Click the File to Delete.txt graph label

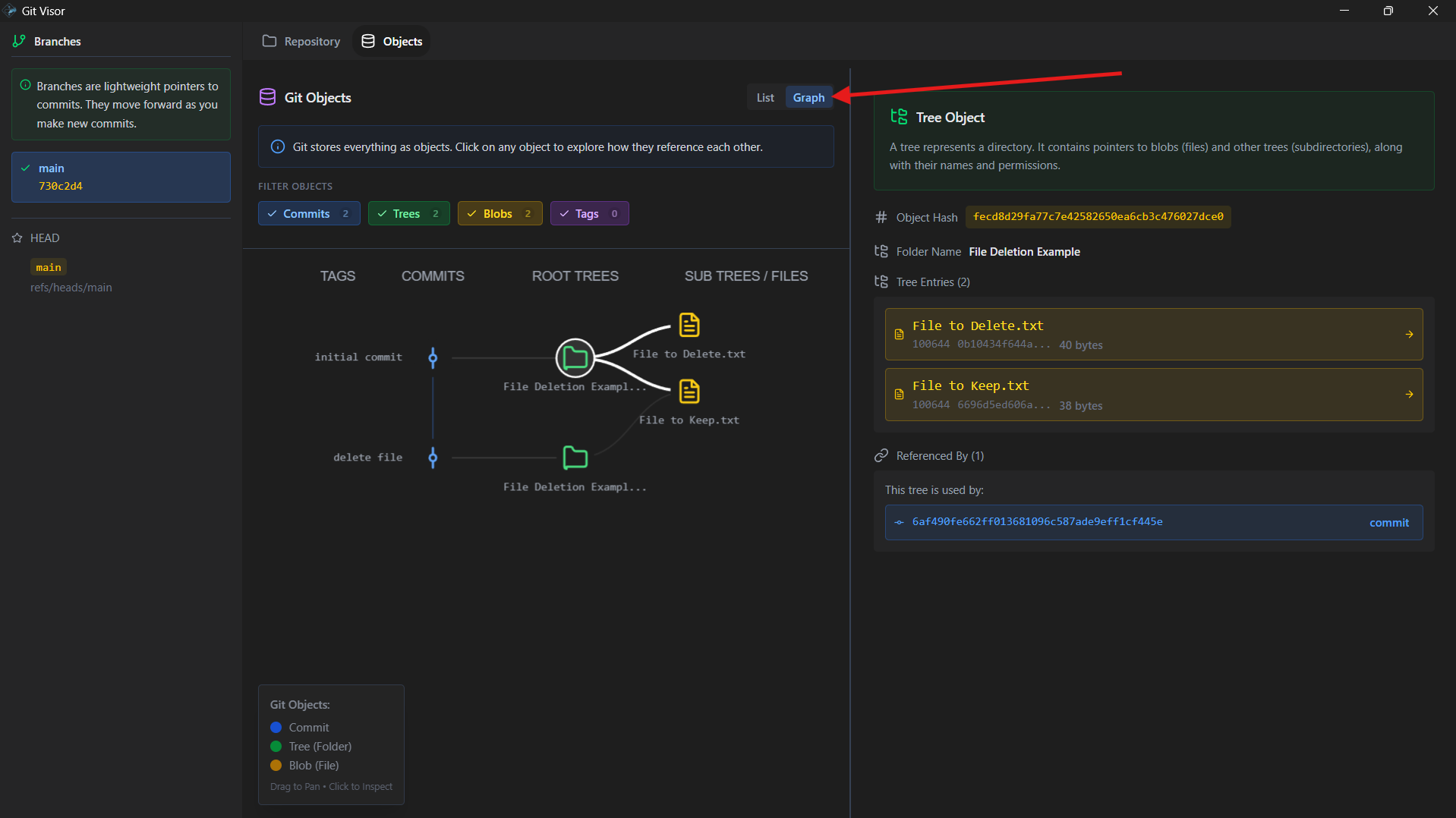point(689,354)
